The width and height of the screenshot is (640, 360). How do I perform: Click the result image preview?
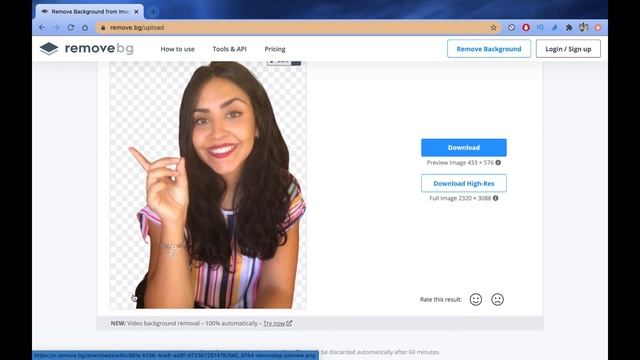tap(208, 184)
